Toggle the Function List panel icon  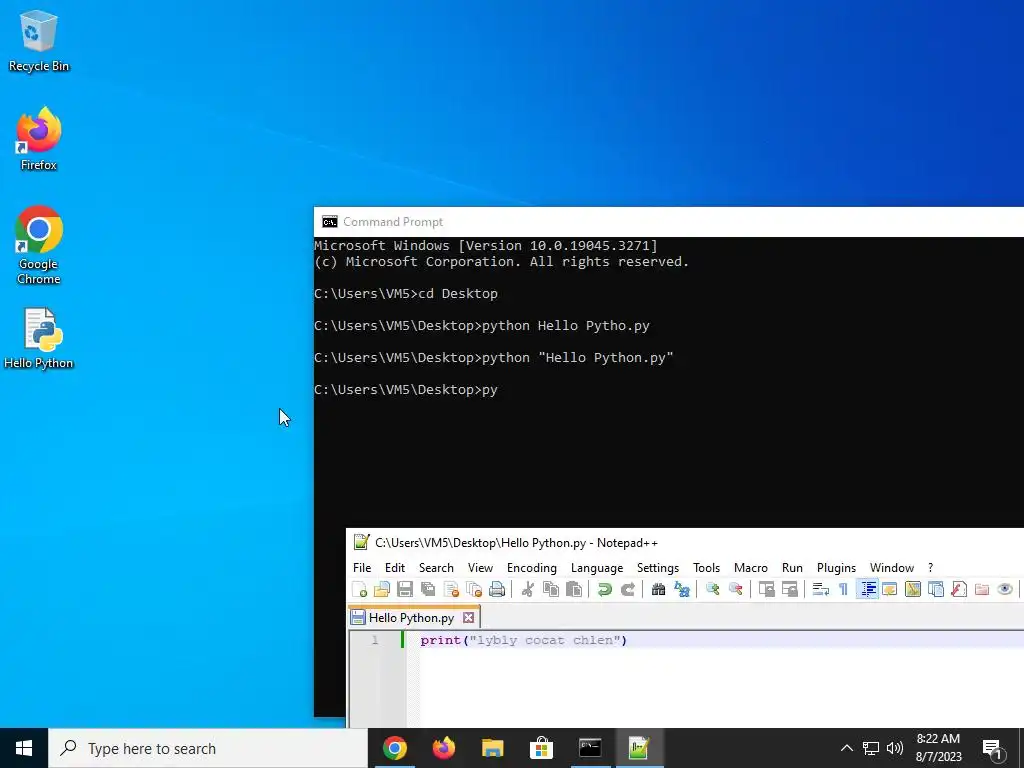(x=959, y=590)
